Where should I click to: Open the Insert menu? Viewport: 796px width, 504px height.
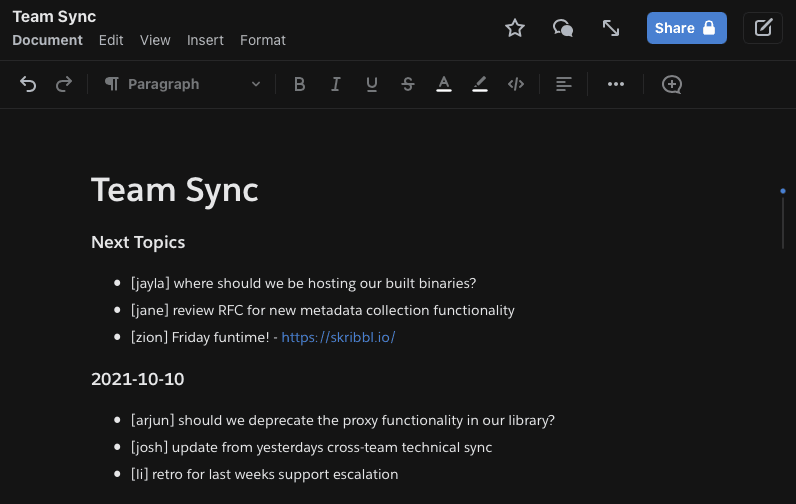click(x=205, y=40)
